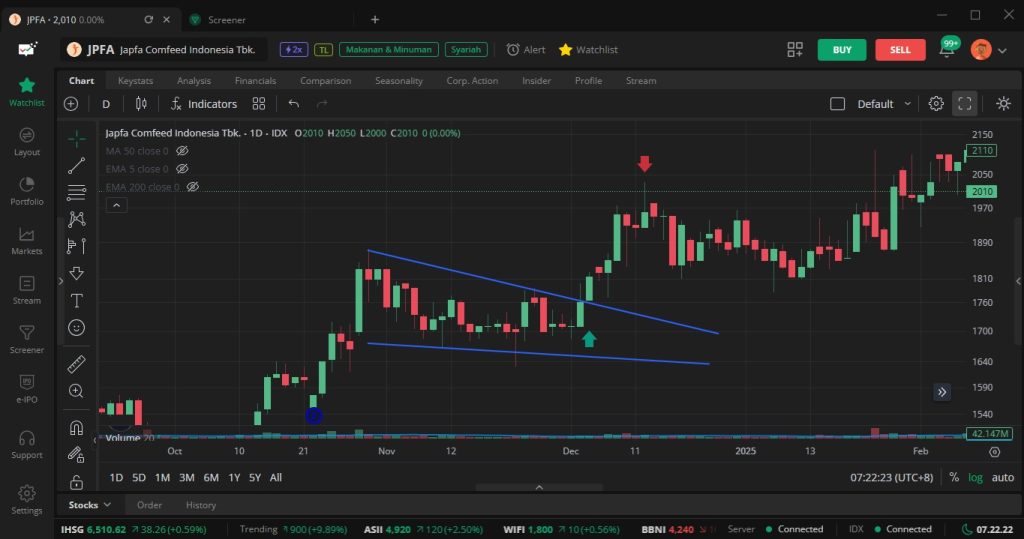
Task: Open the emoji sticker tool
Action: point(76,327)
